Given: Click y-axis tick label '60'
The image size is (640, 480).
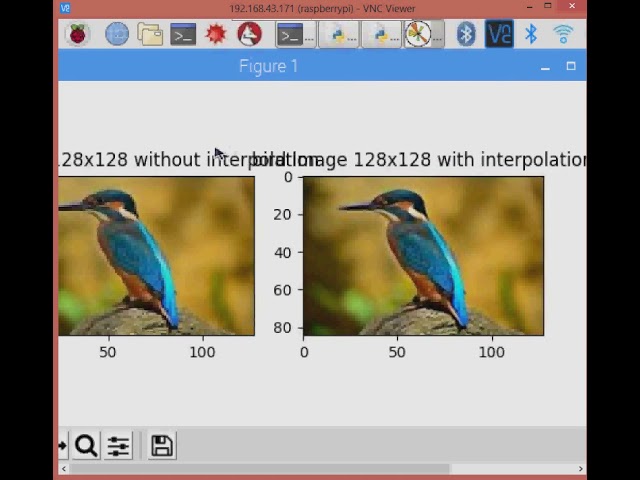Looking at the screenshot, I should click(283, 290).
